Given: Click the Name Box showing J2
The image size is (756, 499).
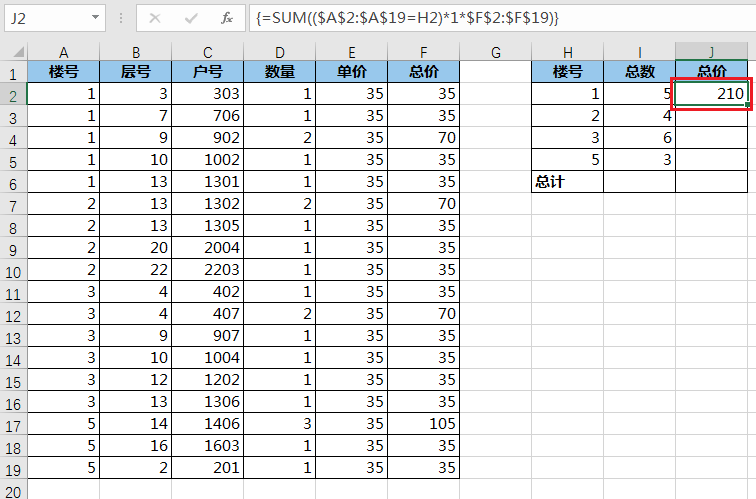Looking at the screenshot, I should [54, 18].
